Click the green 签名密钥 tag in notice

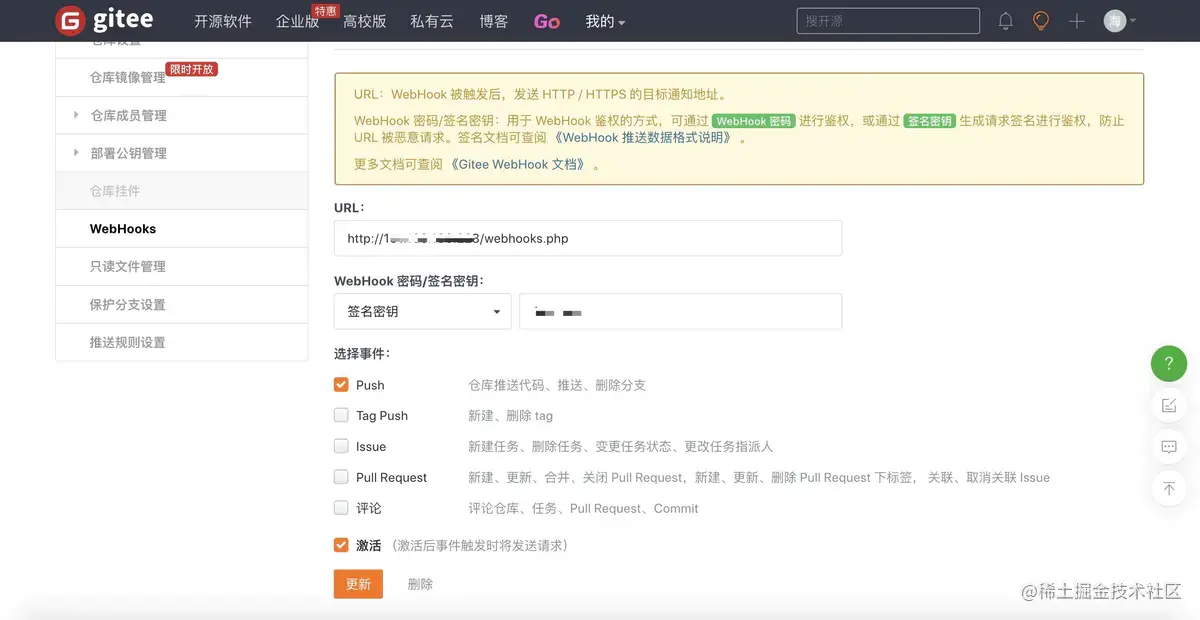pyautogui.click(x=929, y=121)
